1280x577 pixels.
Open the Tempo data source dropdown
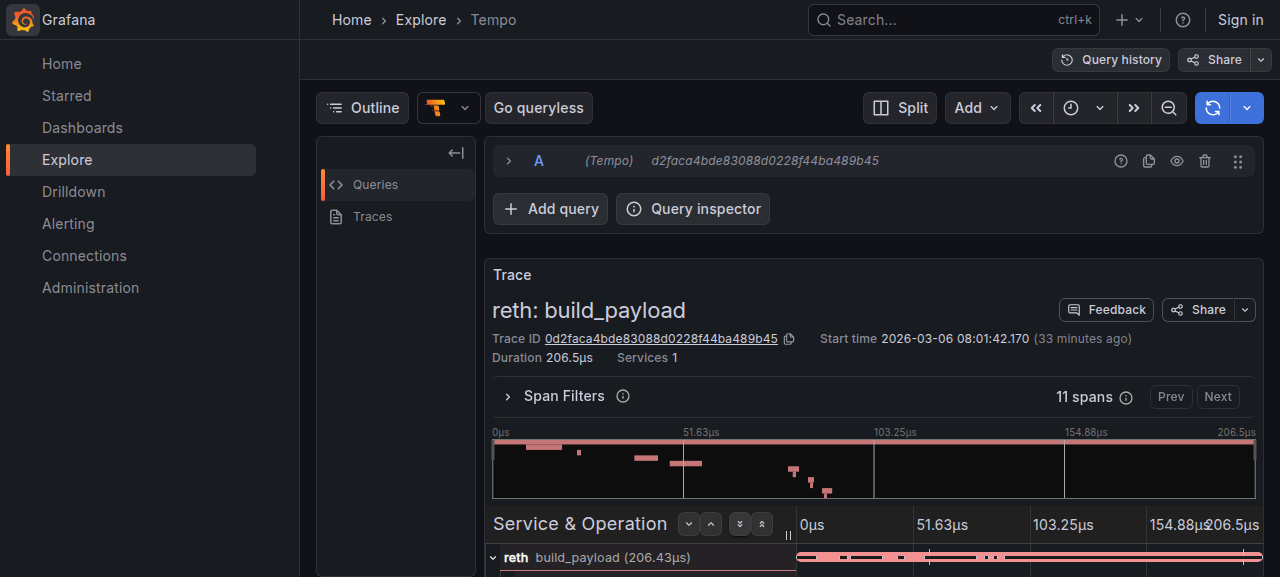(x=448, y=108)
